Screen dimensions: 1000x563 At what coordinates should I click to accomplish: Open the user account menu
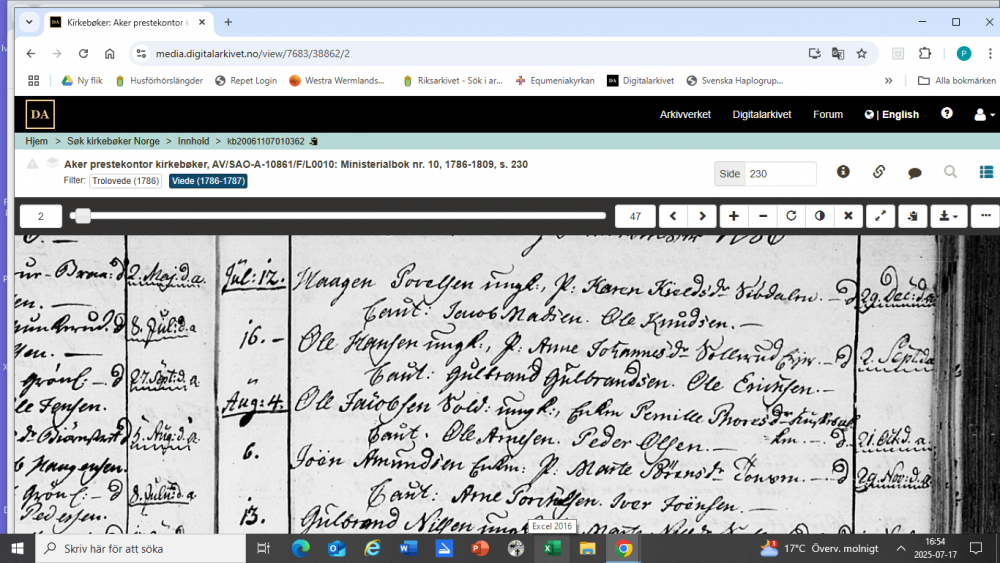[x=983, y=114]
